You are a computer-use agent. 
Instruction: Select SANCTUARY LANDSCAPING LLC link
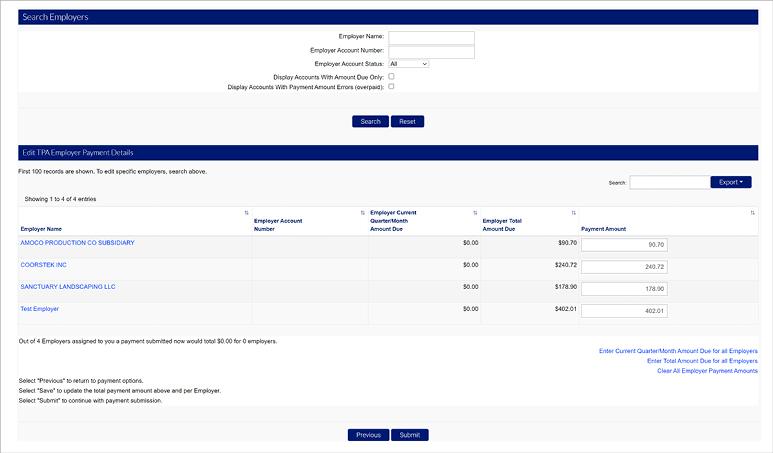(68, 287)
